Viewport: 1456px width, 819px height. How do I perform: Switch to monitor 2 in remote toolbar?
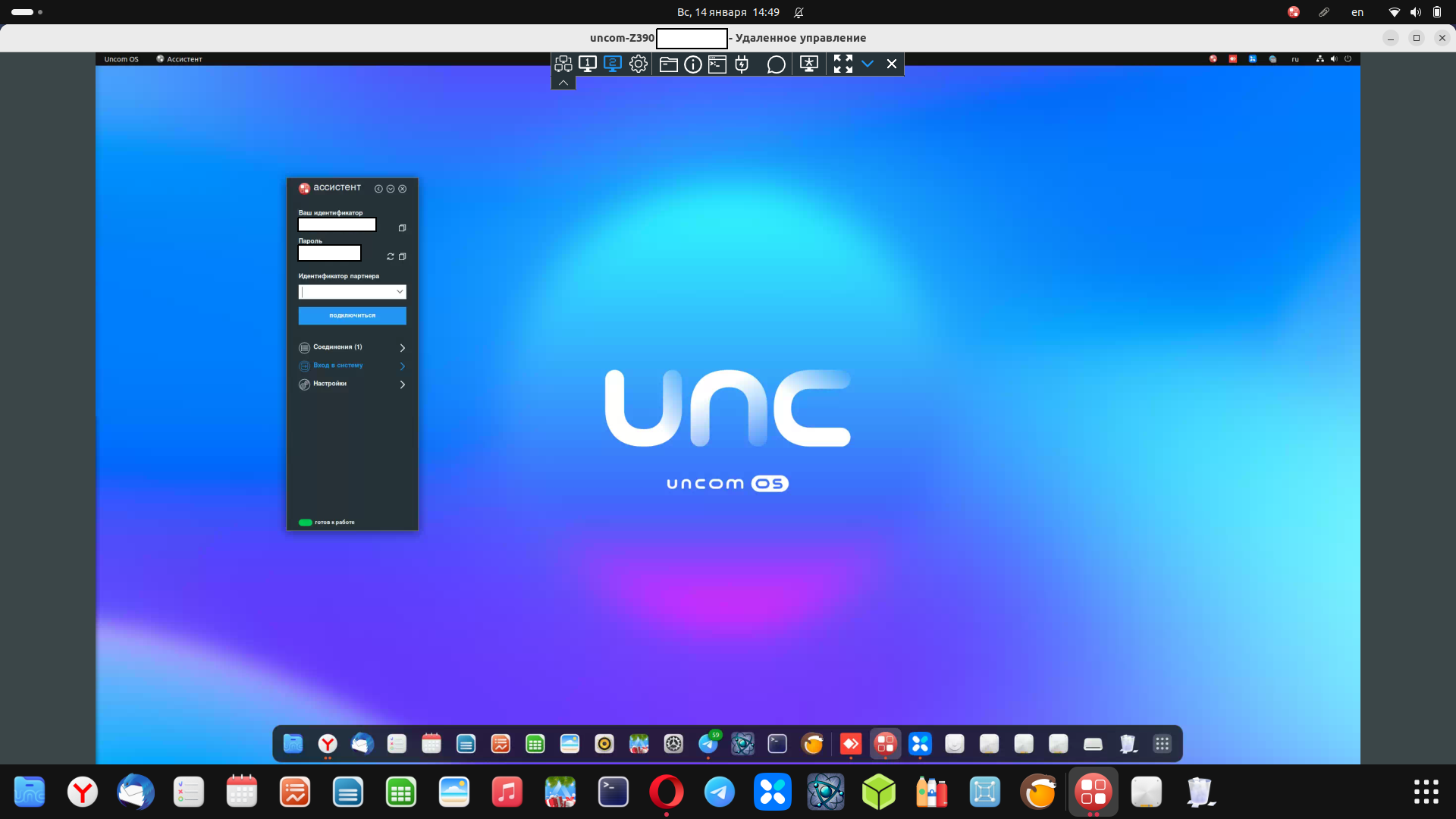click(x=613, y=64)
